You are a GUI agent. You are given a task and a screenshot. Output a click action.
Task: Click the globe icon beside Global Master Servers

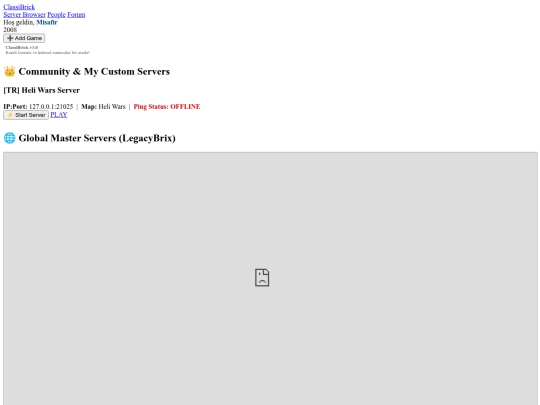(10, 138)
